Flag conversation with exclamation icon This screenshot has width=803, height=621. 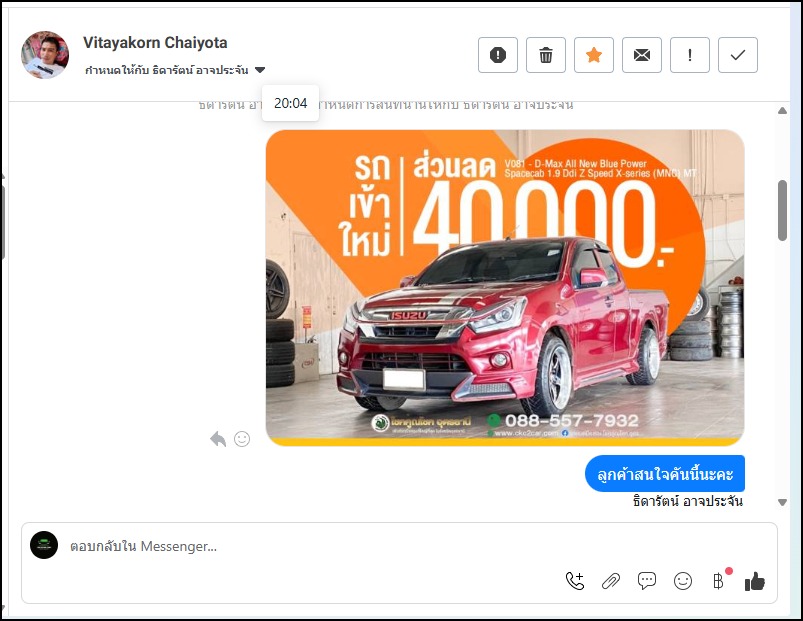(689, 55)
